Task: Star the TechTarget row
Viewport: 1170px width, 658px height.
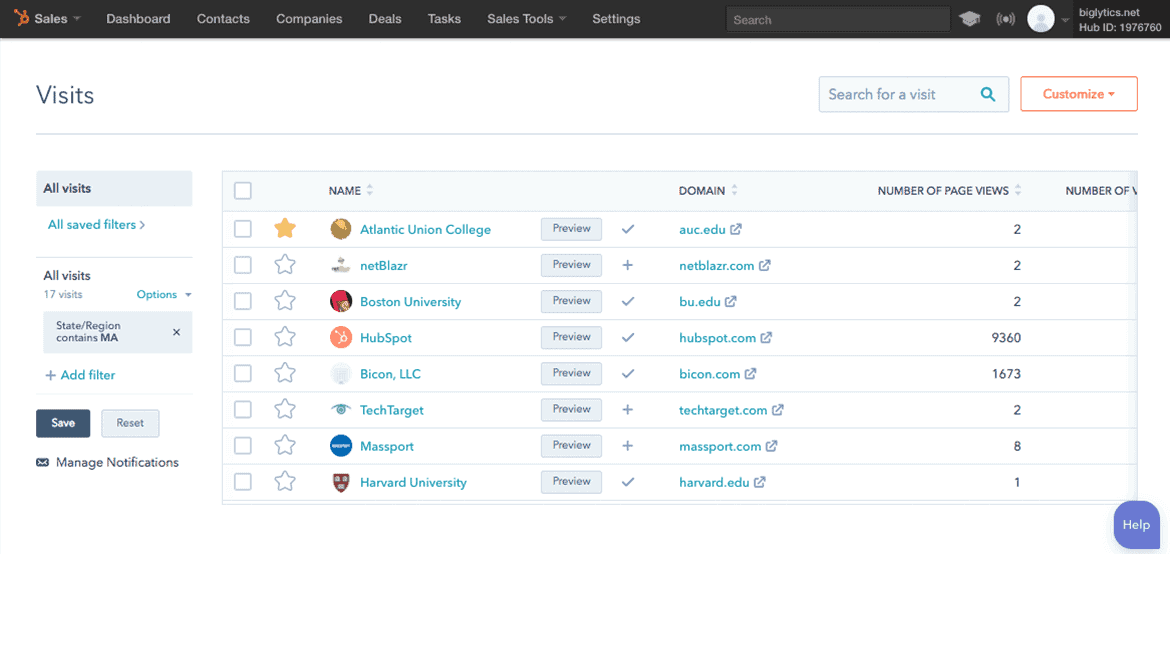Action: [x=285, y=410]
